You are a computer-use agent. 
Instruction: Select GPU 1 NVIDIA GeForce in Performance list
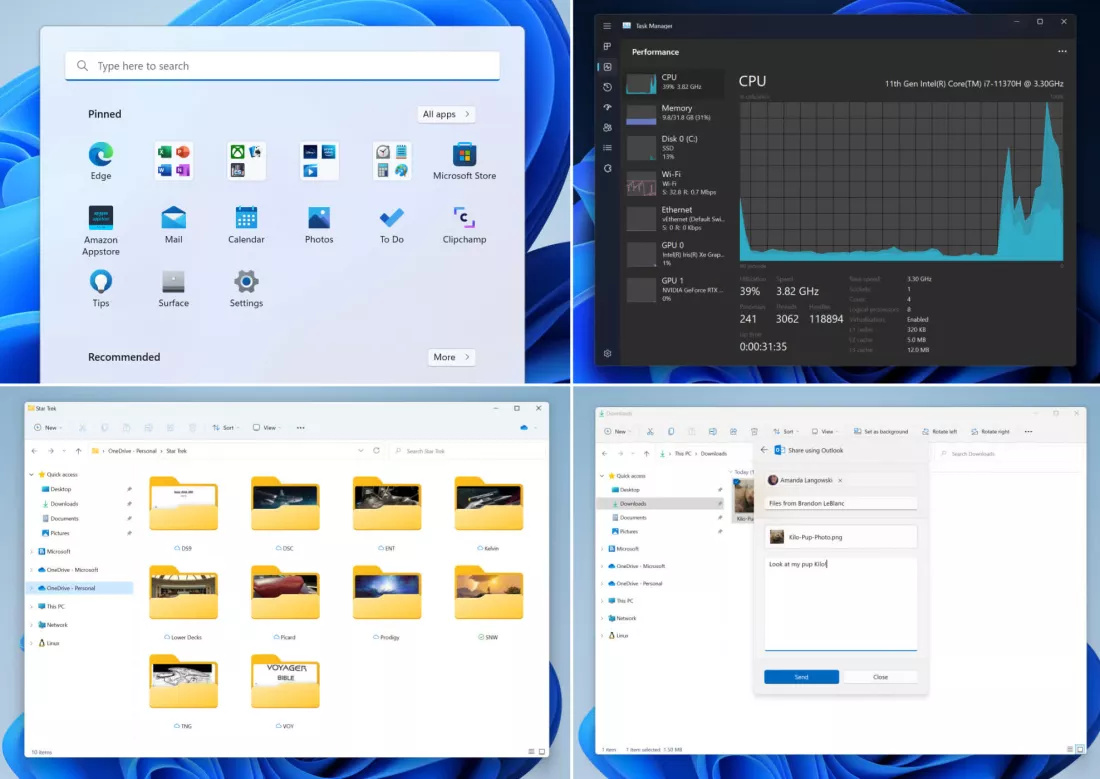(x=676, y=289)
